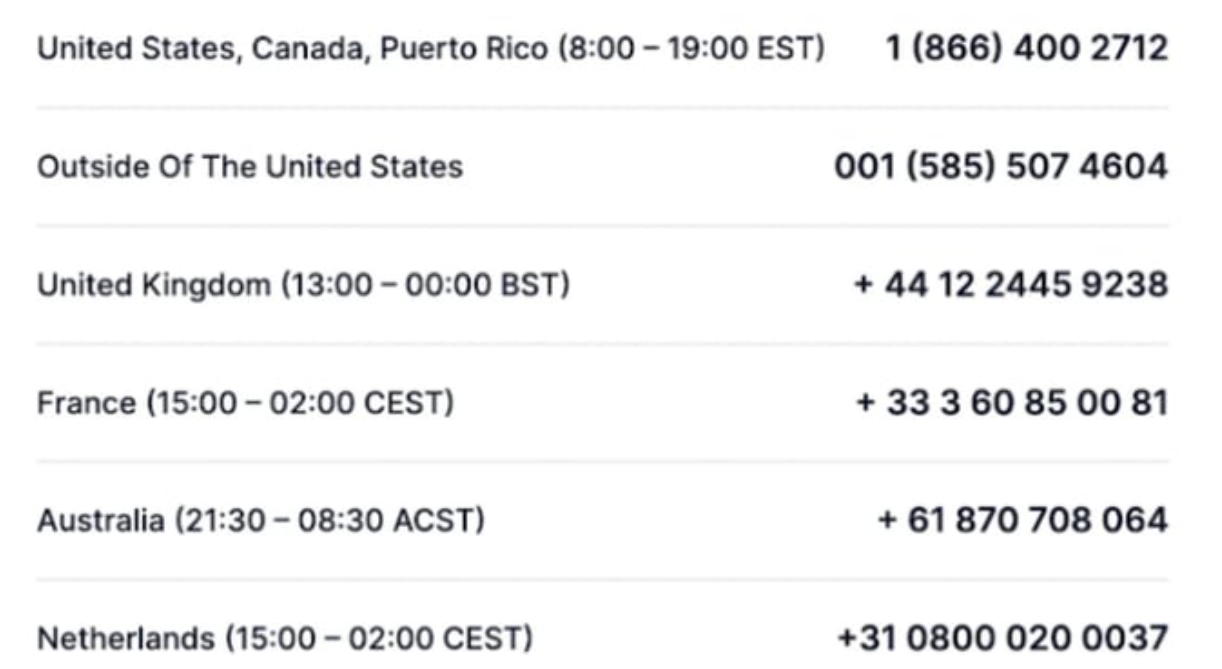Tap the Outside Of The United States number

pyautogui.click(x=1000, y=166)
